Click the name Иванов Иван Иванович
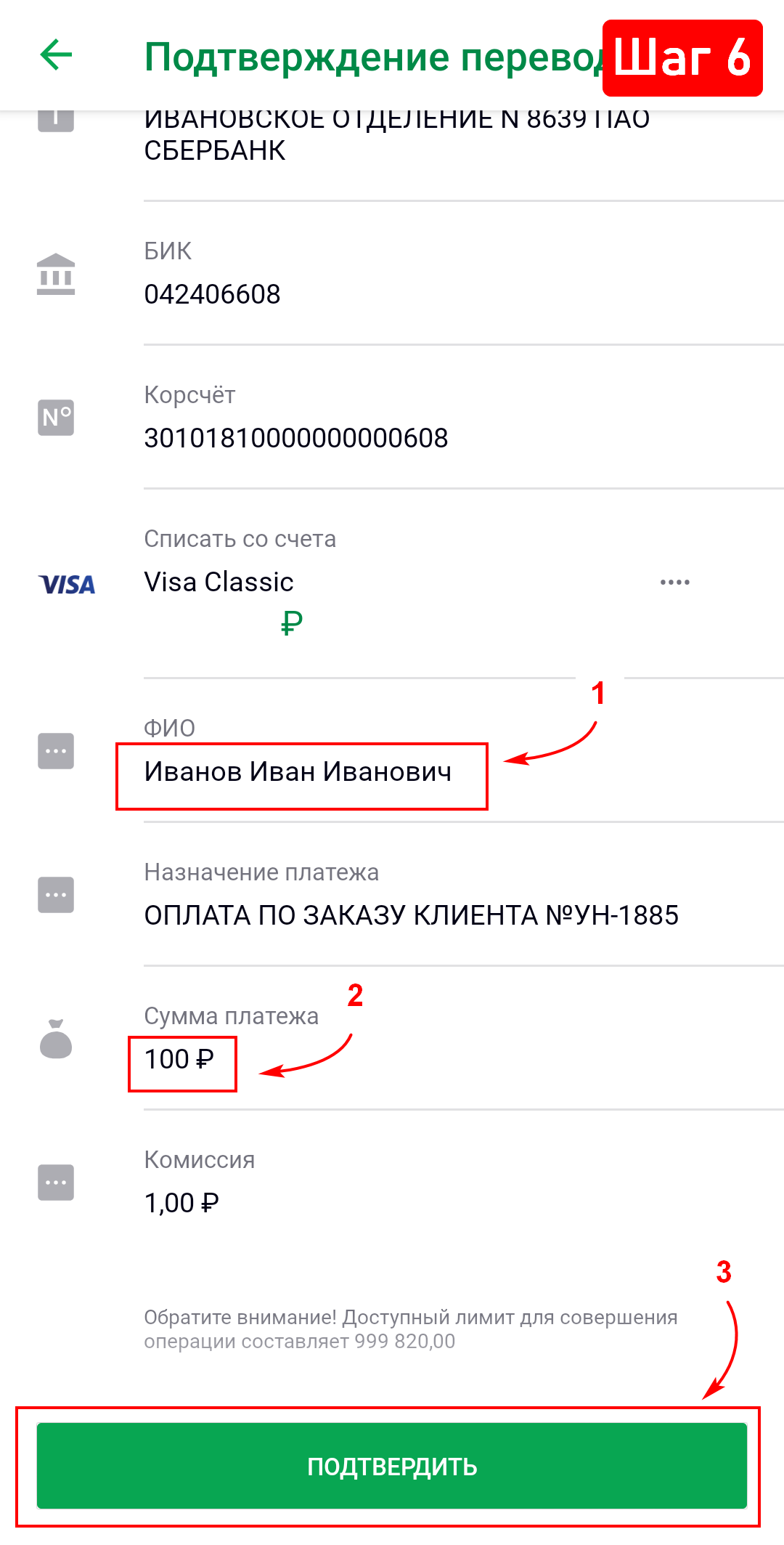Image resolution: width=784 pixels, height=1545 pixels. [x=298, y=772]
